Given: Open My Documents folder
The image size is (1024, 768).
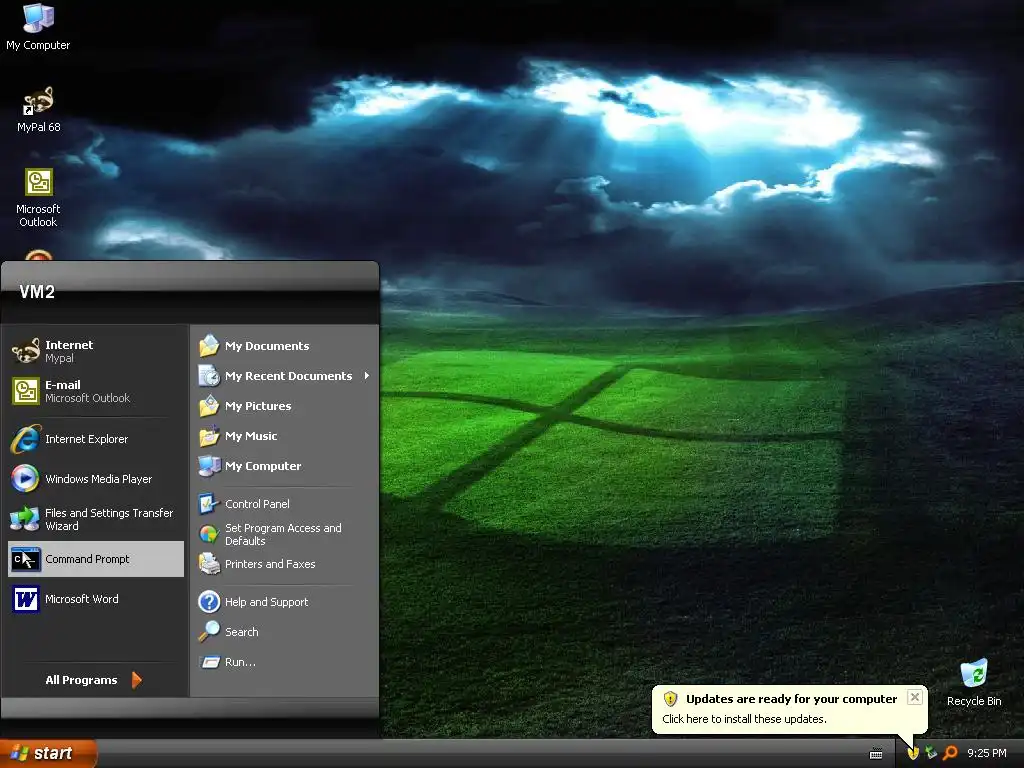Looking at the screenshot, I should [285, 346].
